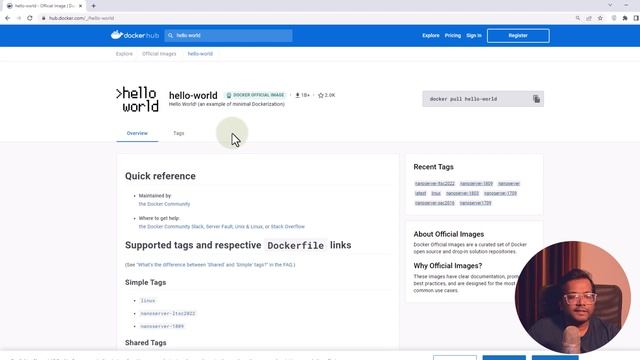The image size is (640, 360).
Task: Open the Docker Community Slack help link
Action: tap(171, 227)
